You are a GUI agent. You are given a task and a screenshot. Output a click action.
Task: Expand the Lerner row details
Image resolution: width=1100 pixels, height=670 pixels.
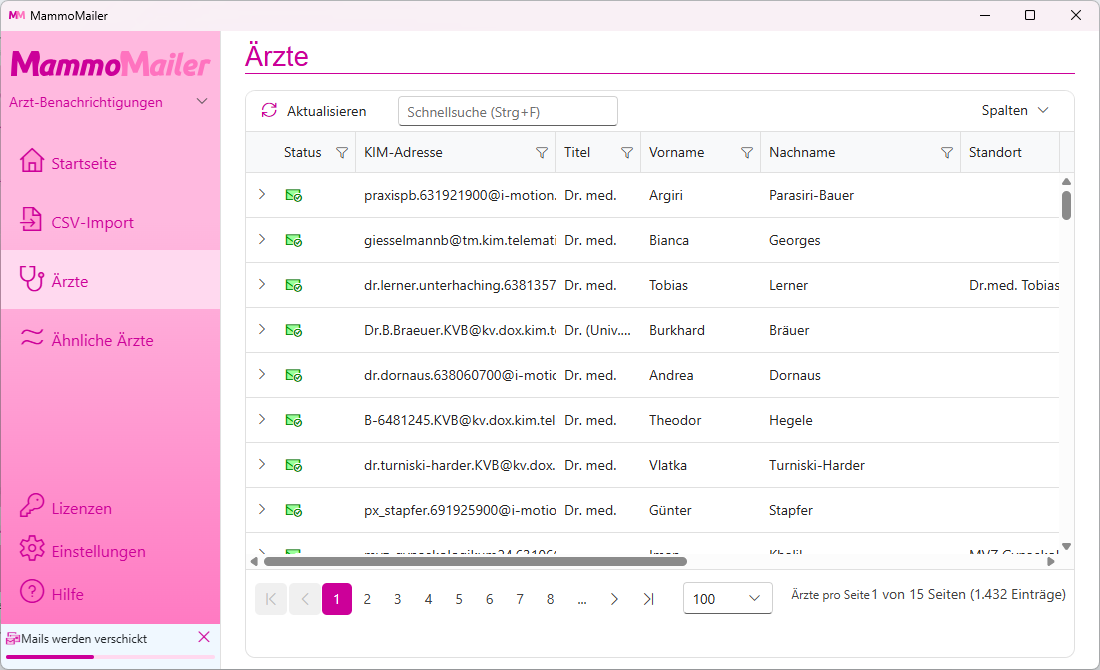(x=262, y=284)
